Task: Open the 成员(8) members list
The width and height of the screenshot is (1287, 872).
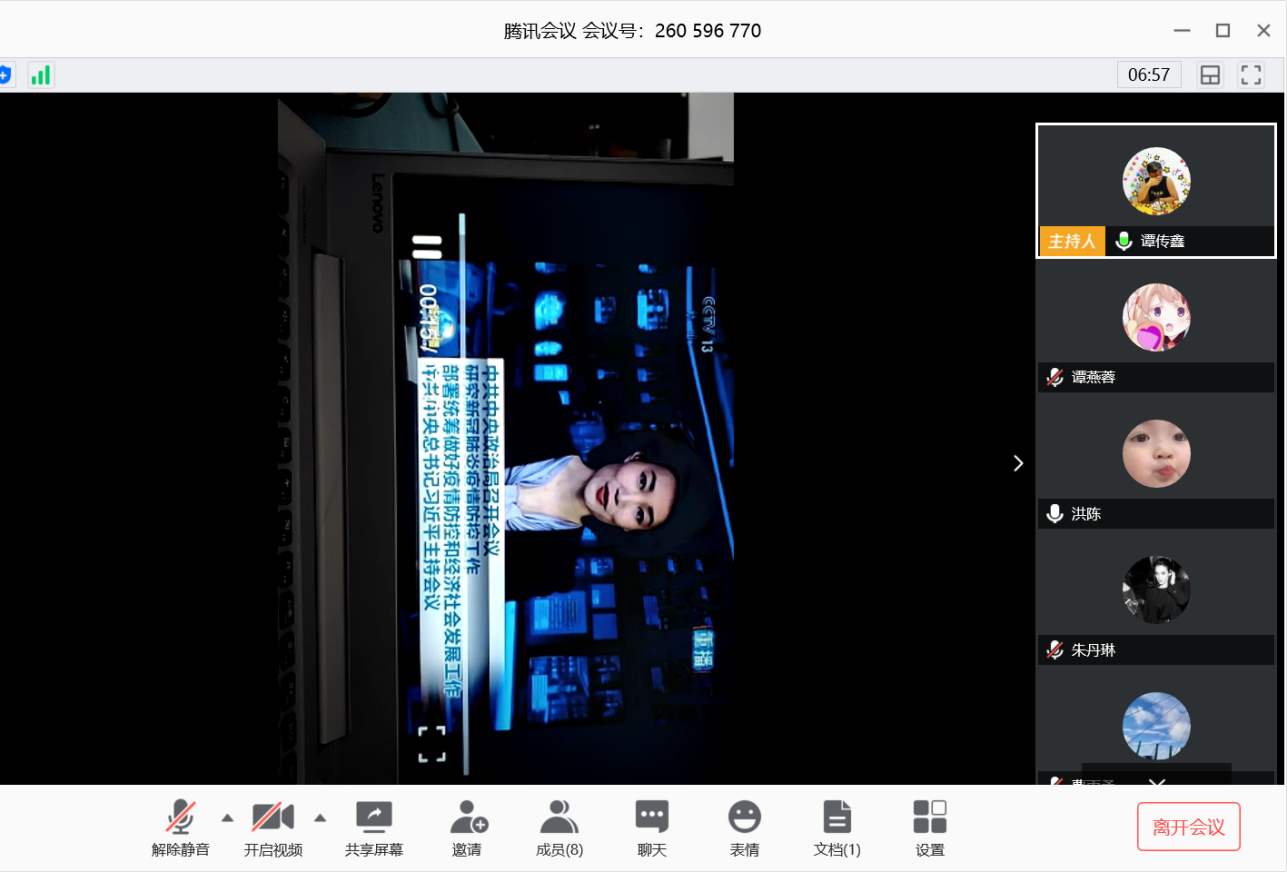Action: point(559,828)
